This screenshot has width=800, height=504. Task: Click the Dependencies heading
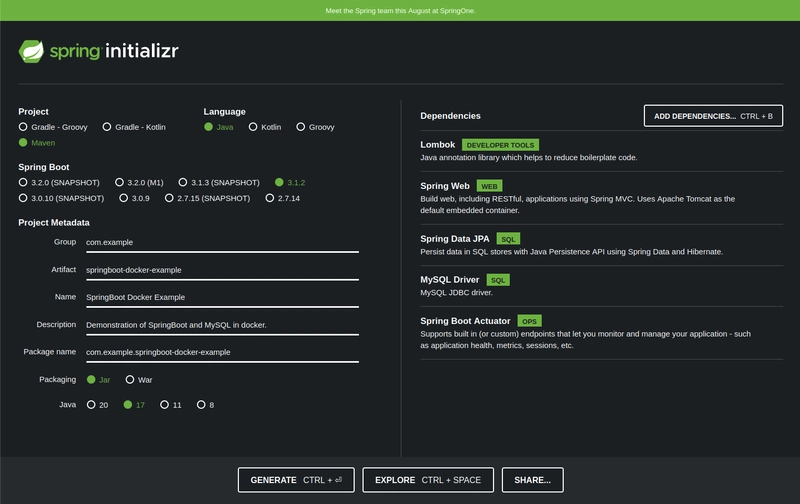pyautogui.click(x=451, y=116)
